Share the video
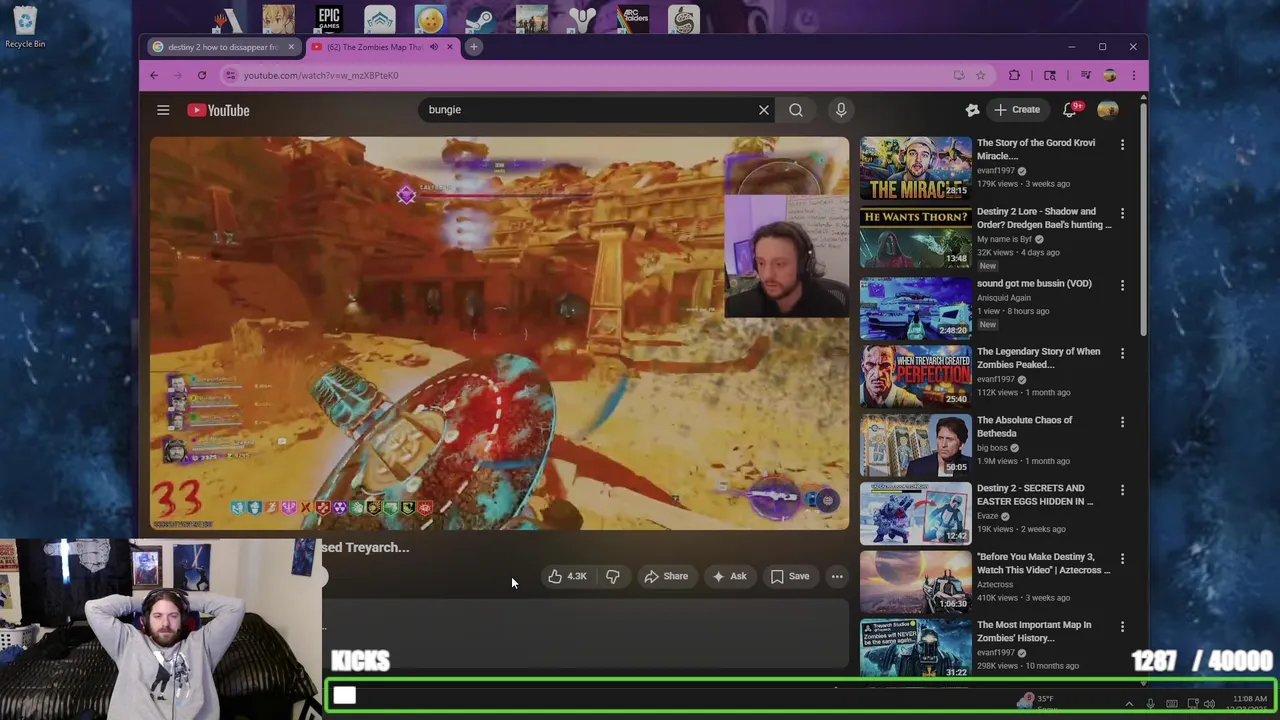The width and height of the screenshot is (1280, 720). (666, 576)
